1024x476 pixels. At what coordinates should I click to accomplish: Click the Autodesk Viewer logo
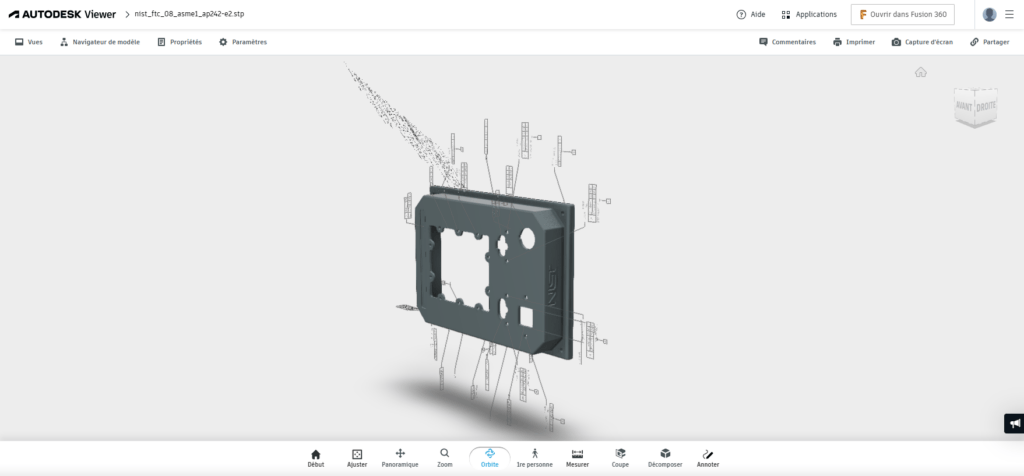(62, 14)
